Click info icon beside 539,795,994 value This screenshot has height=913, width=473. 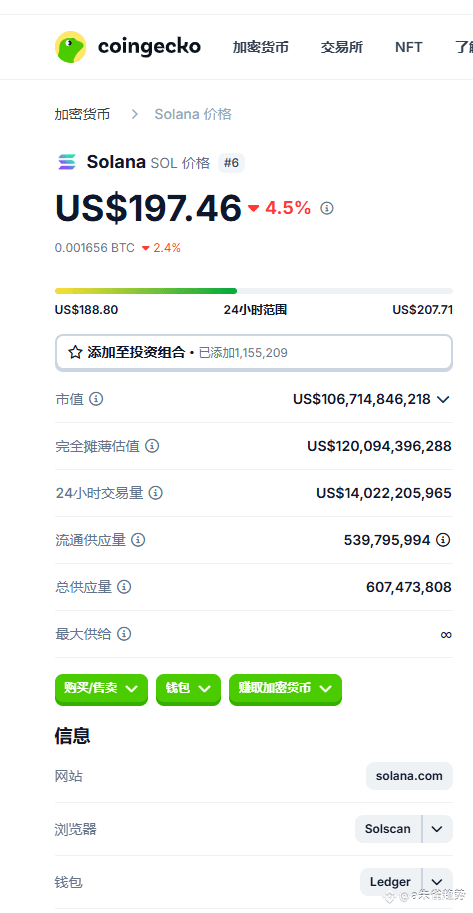[444, 540]
